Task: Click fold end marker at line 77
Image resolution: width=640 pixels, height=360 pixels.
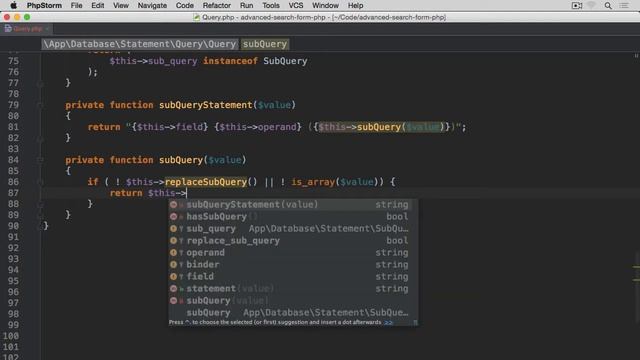Action: coord(40,83)
